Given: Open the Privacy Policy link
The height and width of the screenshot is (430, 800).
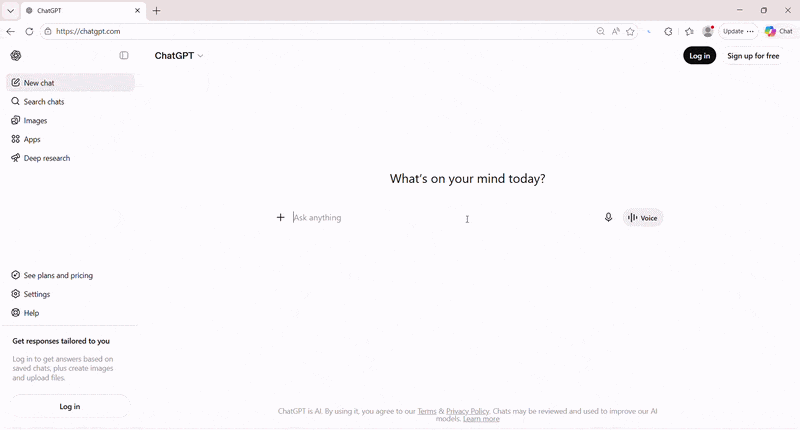Looking at the screenshot, I should tap(467, 411).
